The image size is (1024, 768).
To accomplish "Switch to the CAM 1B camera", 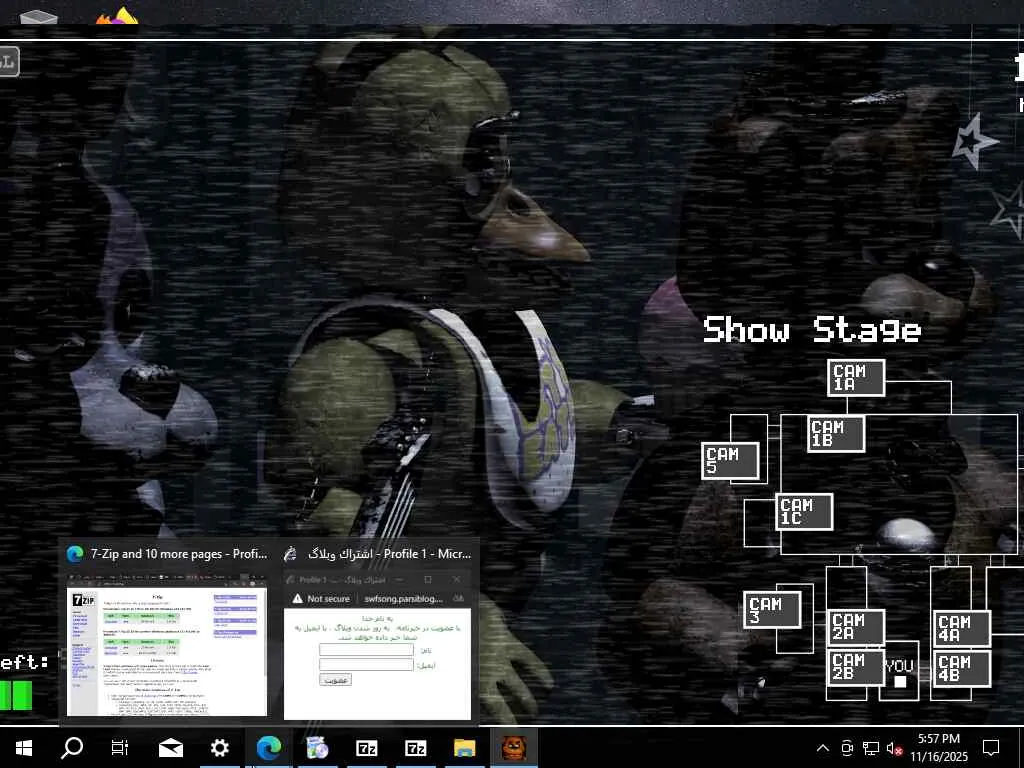I will point(836,434).
